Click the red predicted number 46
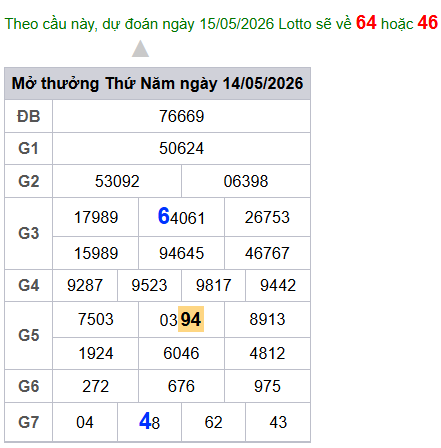 point(427,23)
